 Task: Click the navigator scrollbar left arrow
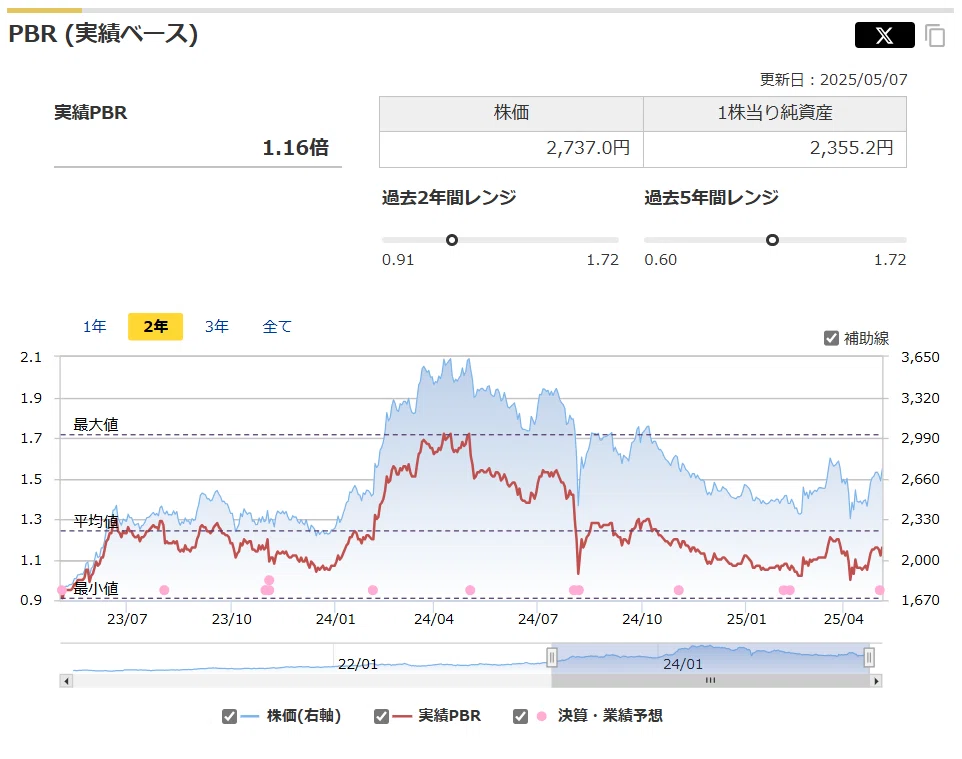tap(66, 680)
